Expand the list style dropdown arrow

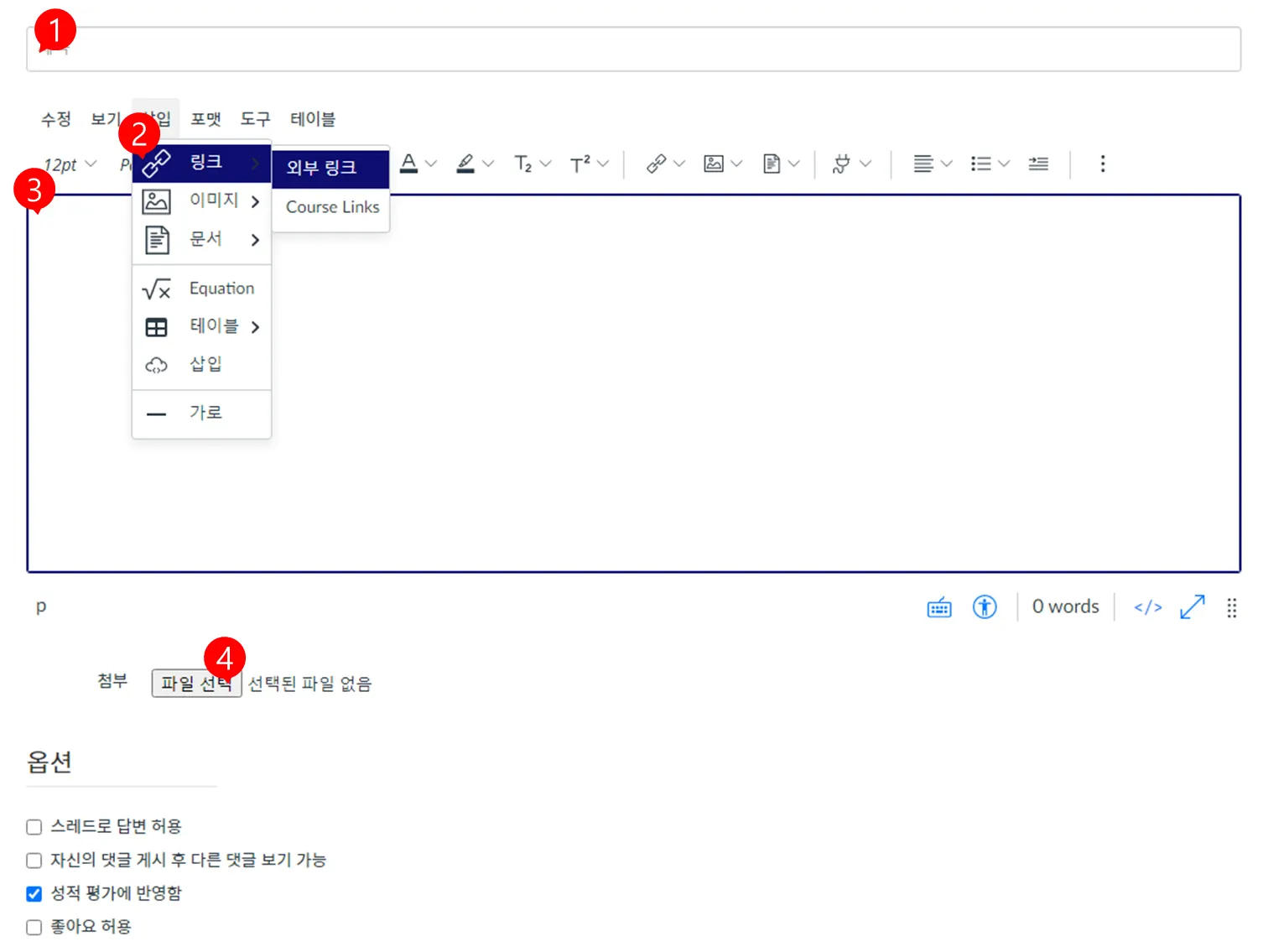coord(1004,164)
